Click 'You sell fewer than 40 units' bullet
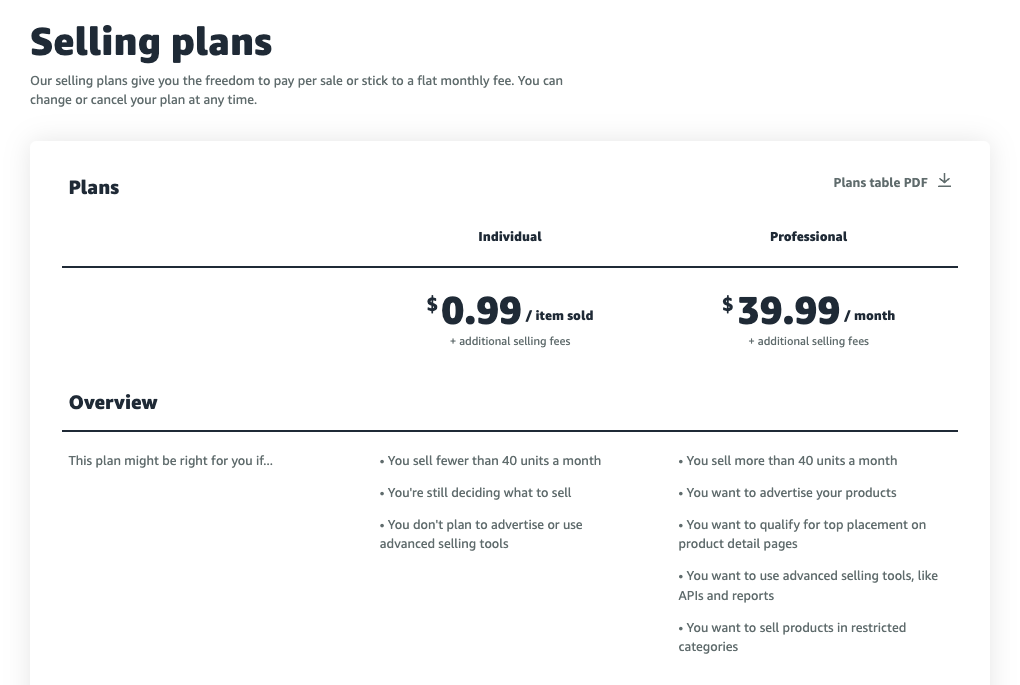The height and width of the screenshot is (685, 1020). pyautogui.click(x=490, y=461)
